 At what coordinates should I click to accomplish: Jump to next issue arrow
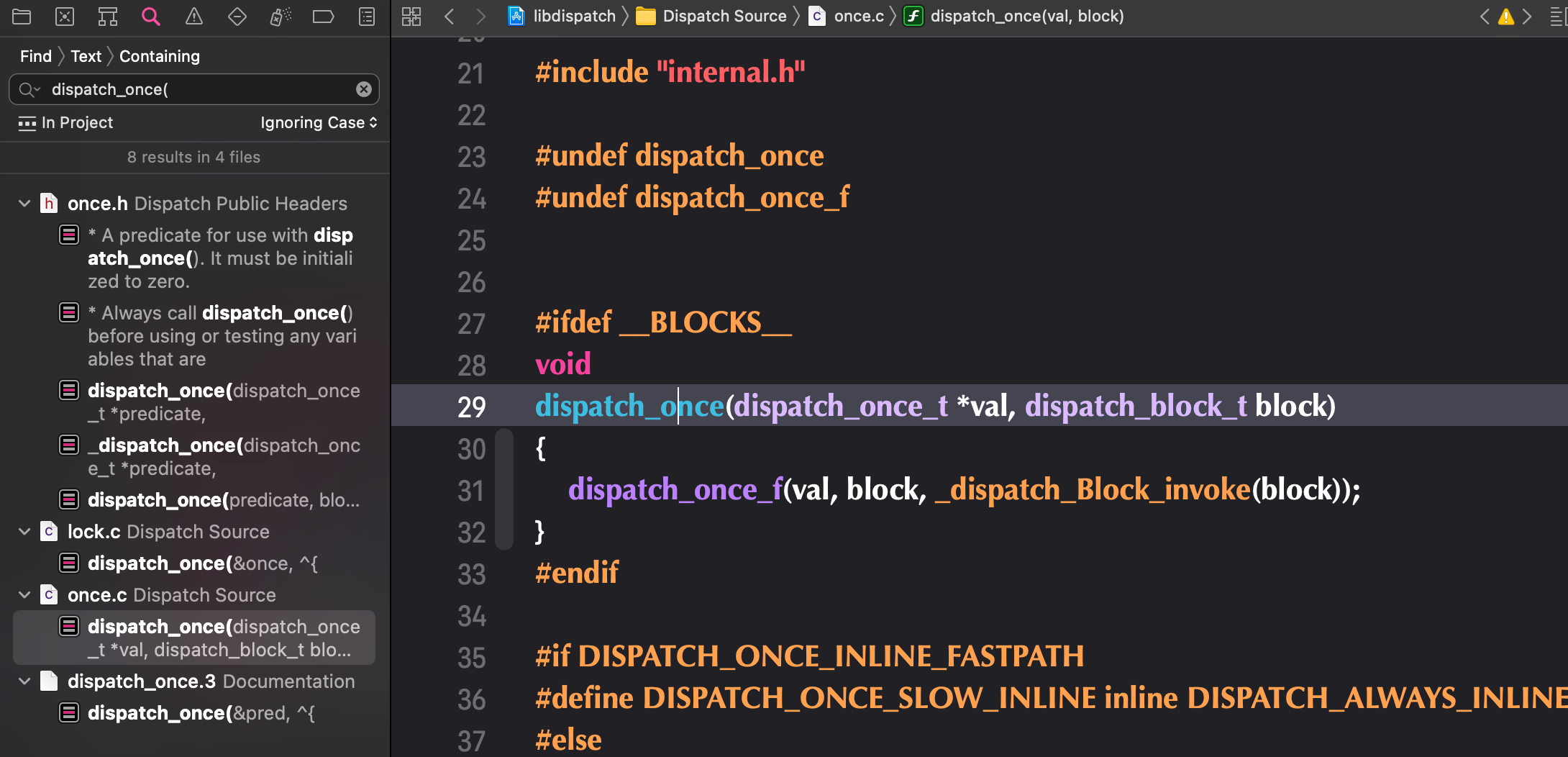click(x=1527, y=17)
